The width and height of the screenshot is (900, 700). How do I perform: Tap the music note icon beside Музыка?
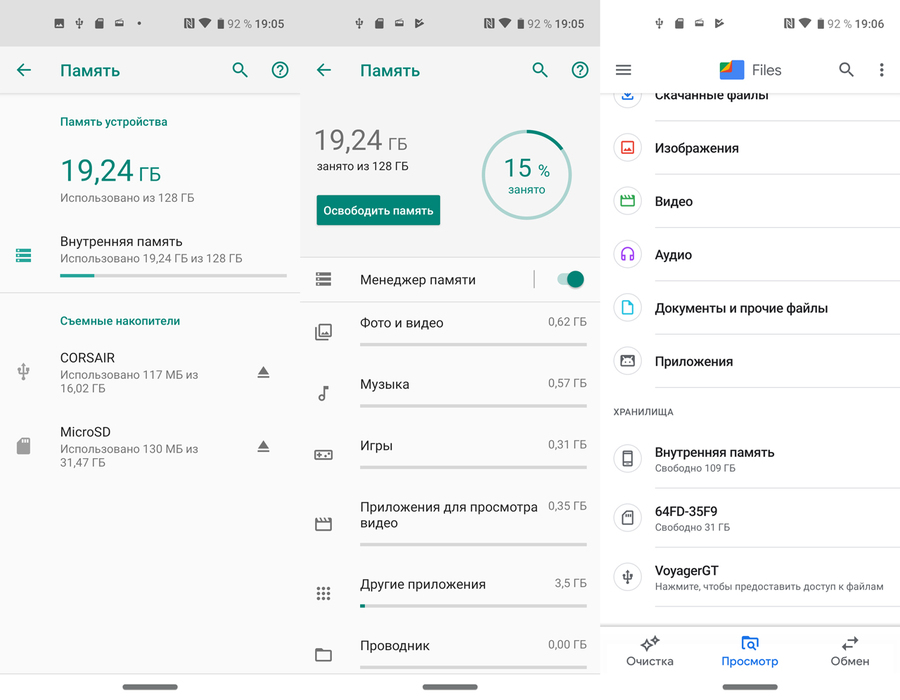(x=323, y=393)
